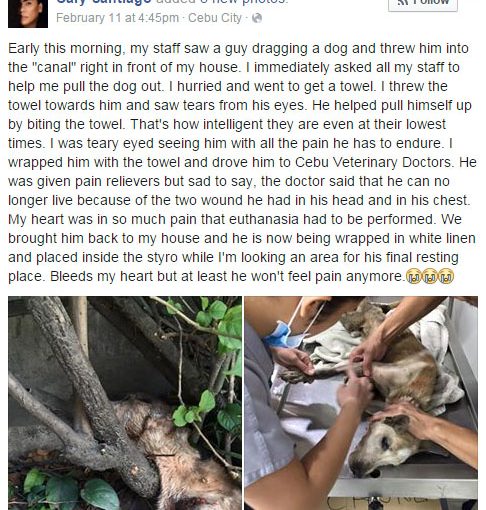This screenshot has height=510, width=486.
Task: Open the February 11 timestamp link
Action: click(x=117, y=18)
